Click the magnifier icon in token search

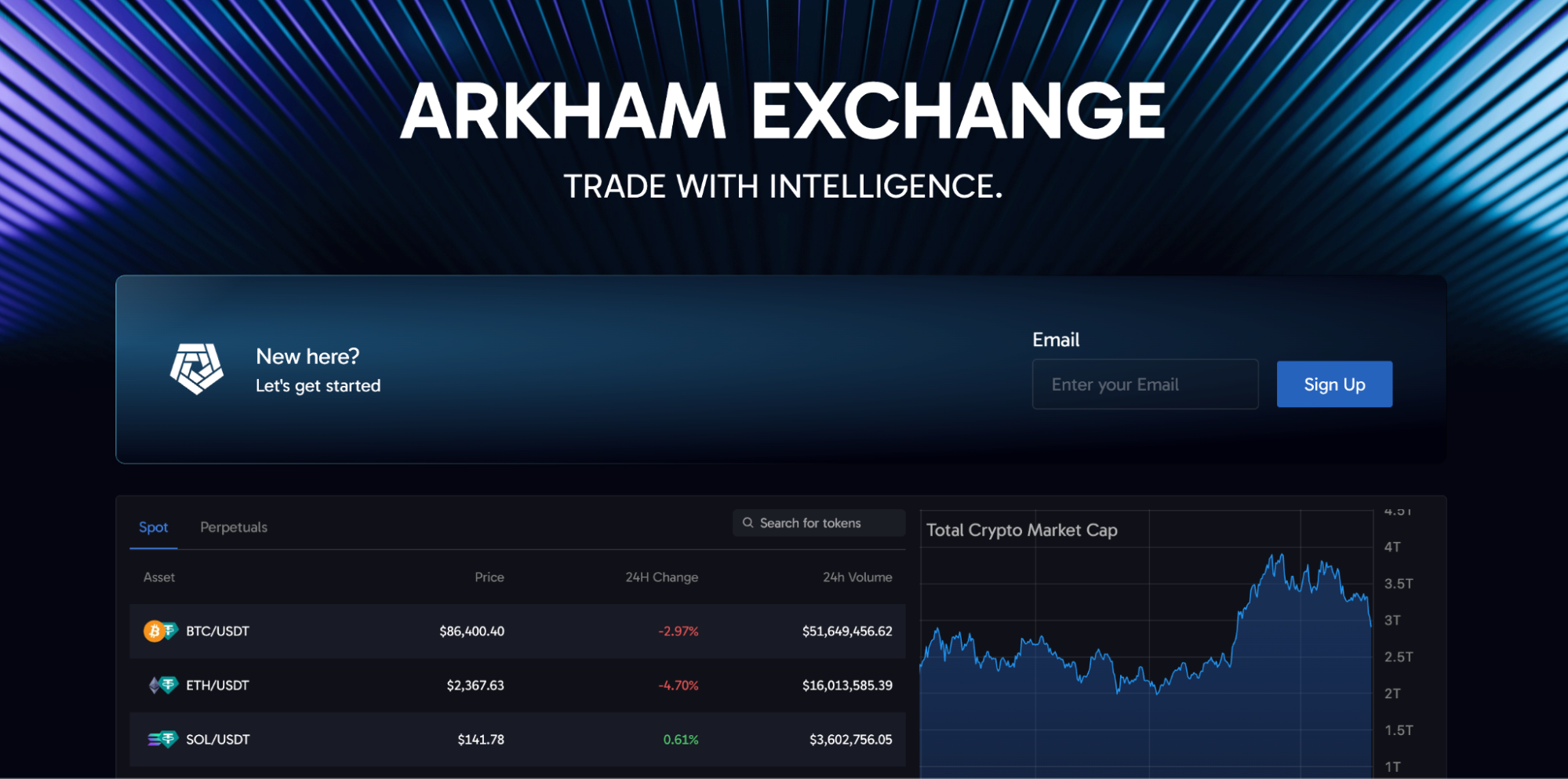click(748, 523)
